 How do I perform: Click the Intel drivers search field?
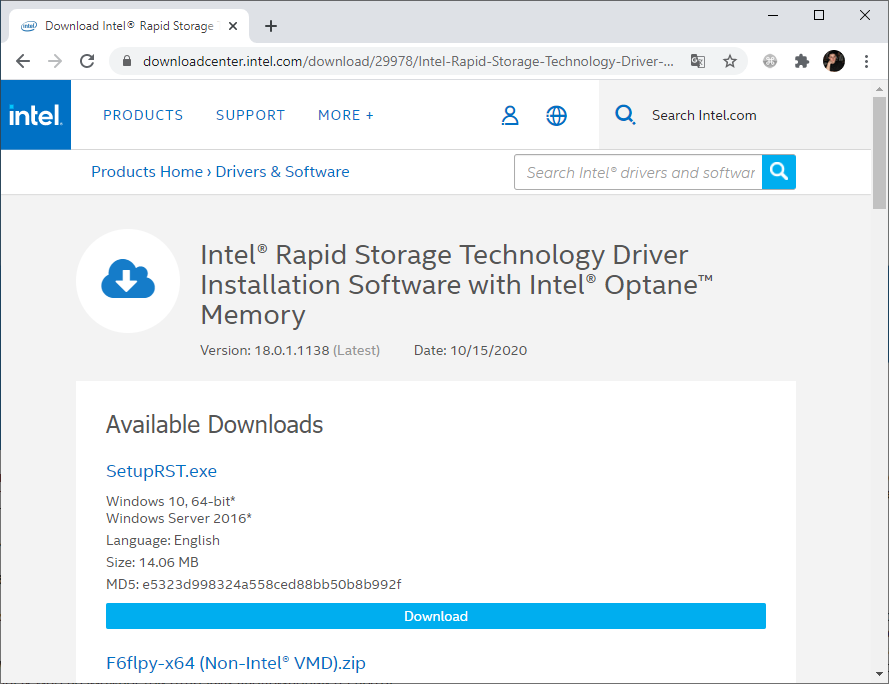coord(638,171)
